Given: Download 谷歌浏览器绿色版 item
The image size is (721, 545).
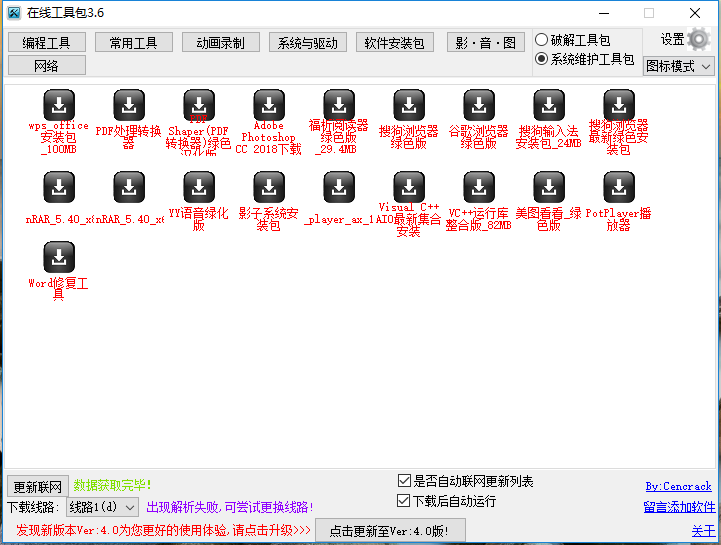Looking at the screenshot, I should pyautogui.click(x=479, y=105).
